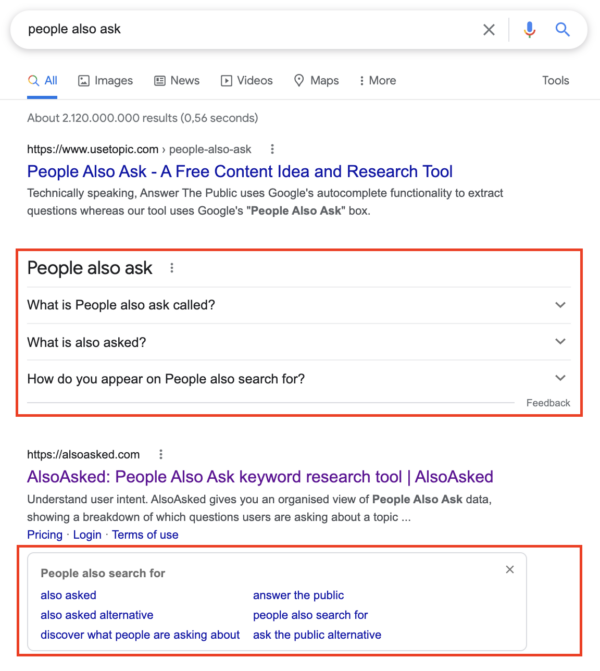
Task: Expand the "What is also asked?" question
Action: (560, 342)
